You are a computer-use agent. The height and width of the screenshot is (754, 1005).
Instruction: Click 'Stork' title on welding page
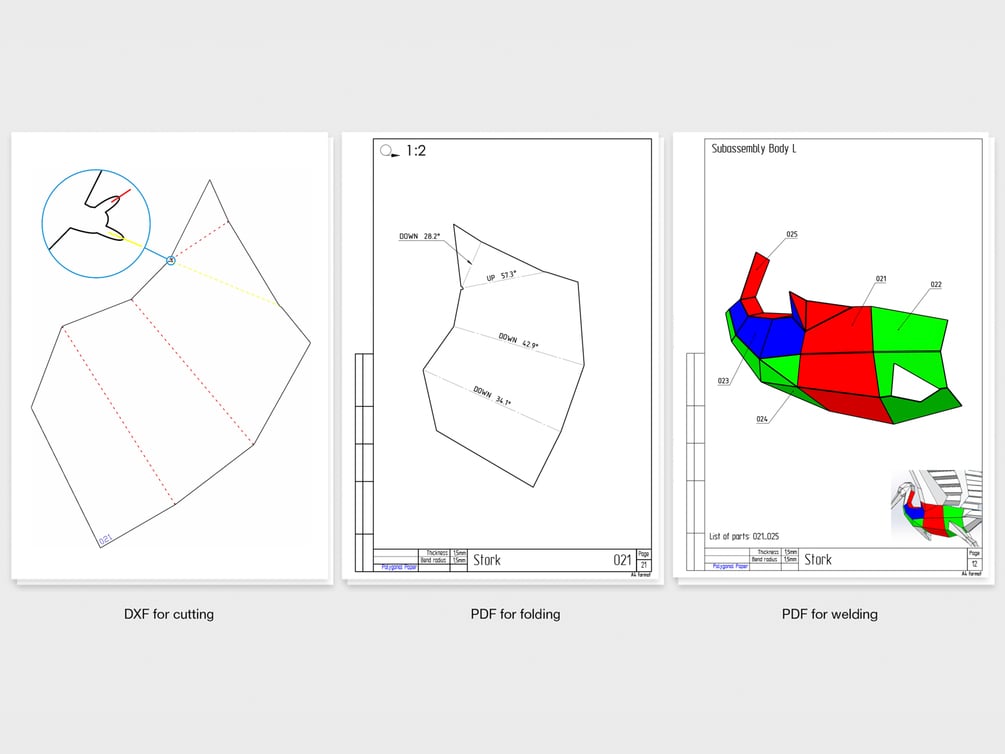tap(818, 559)
